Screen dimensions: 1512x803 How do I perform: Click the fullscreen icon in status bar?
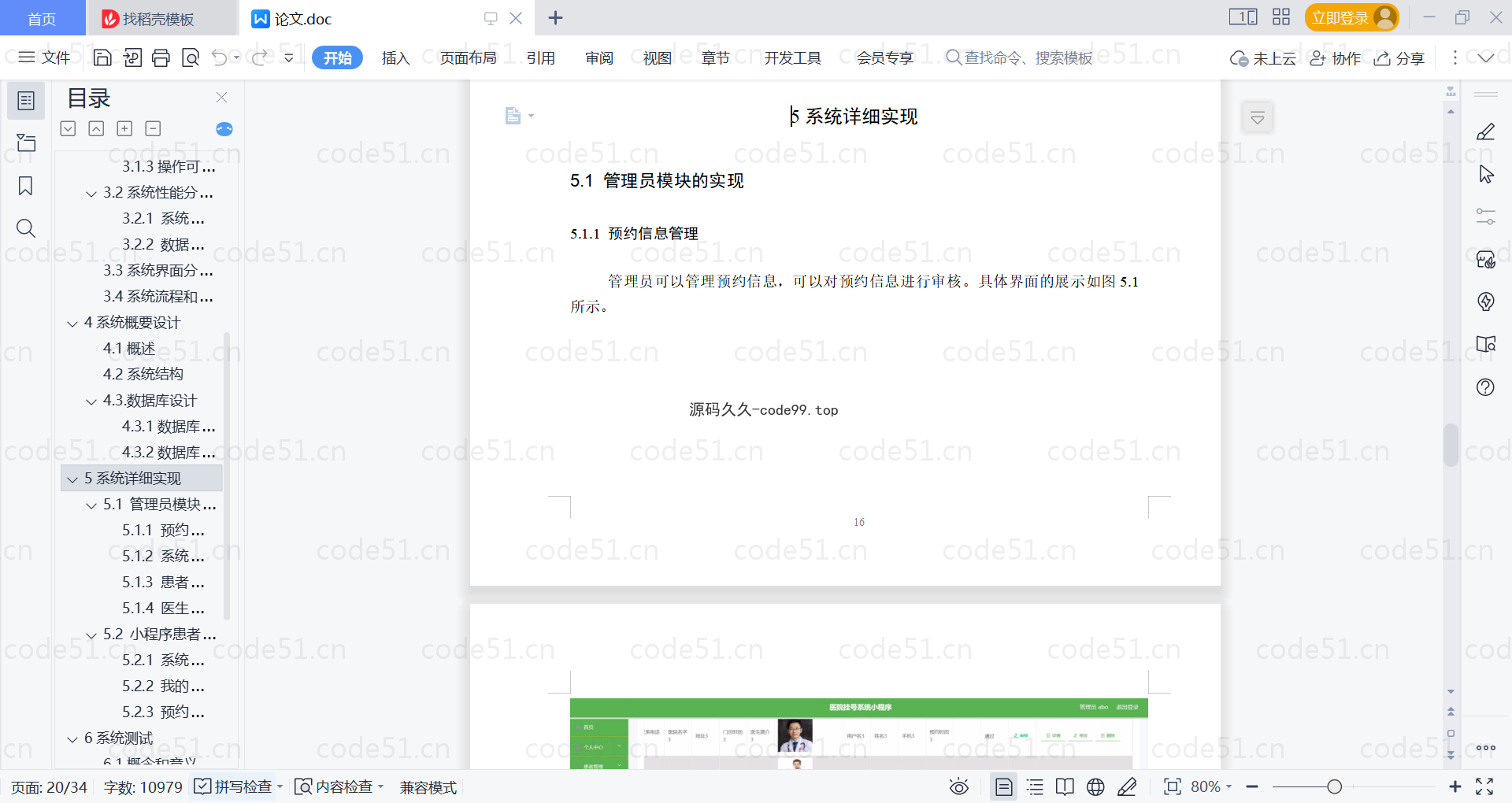pos(1484,786)
